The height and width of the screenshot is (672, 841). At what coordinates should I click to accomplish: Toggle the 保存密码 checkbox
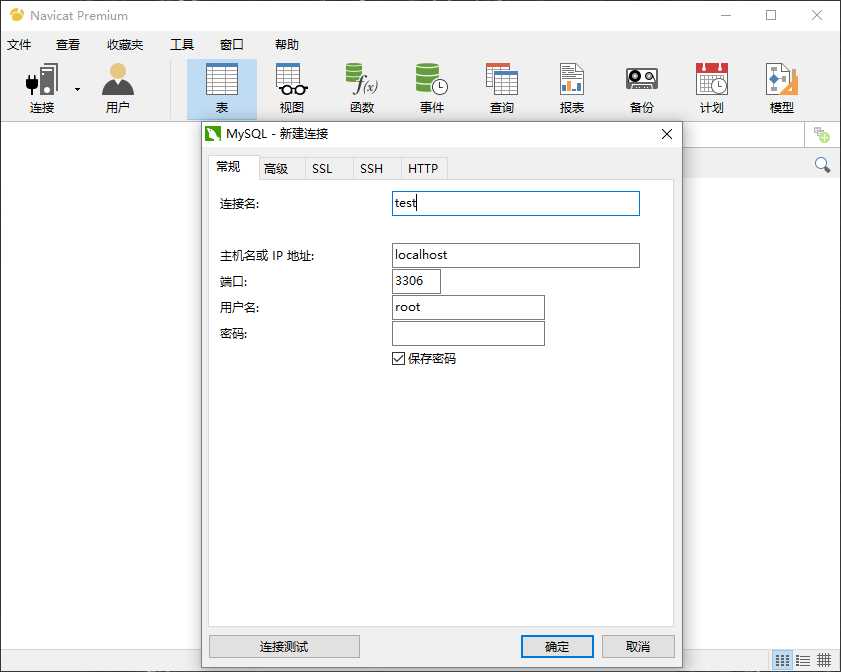pyautogui.click(x=398, y=358)
